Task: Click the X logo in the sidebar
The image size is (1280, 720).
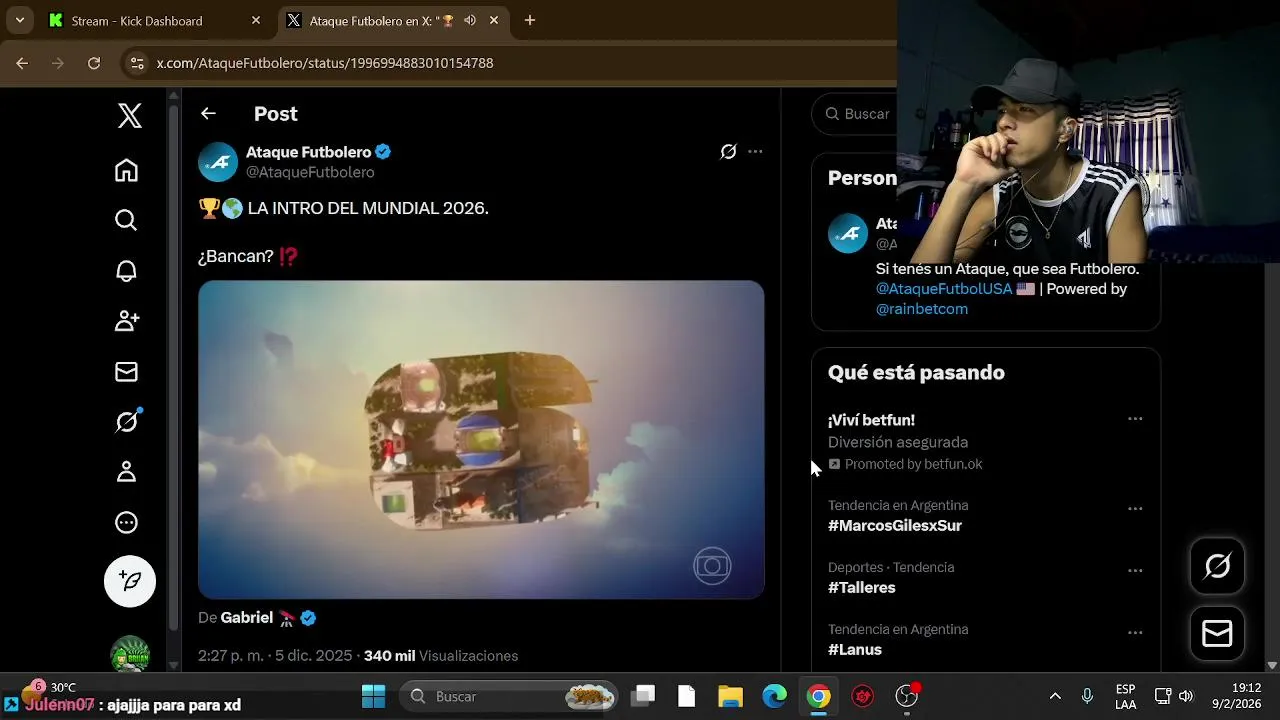Action: pyautogui.click(x=129, y=116)
